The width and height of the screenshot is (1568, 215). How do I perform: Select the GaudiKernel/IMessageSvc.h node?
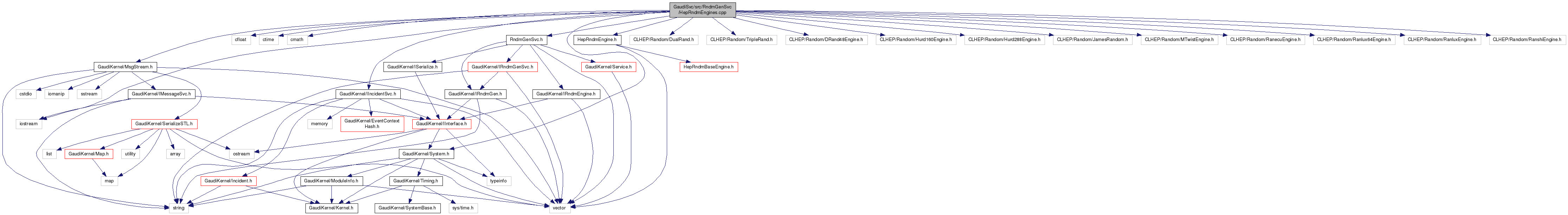(161, 94)
